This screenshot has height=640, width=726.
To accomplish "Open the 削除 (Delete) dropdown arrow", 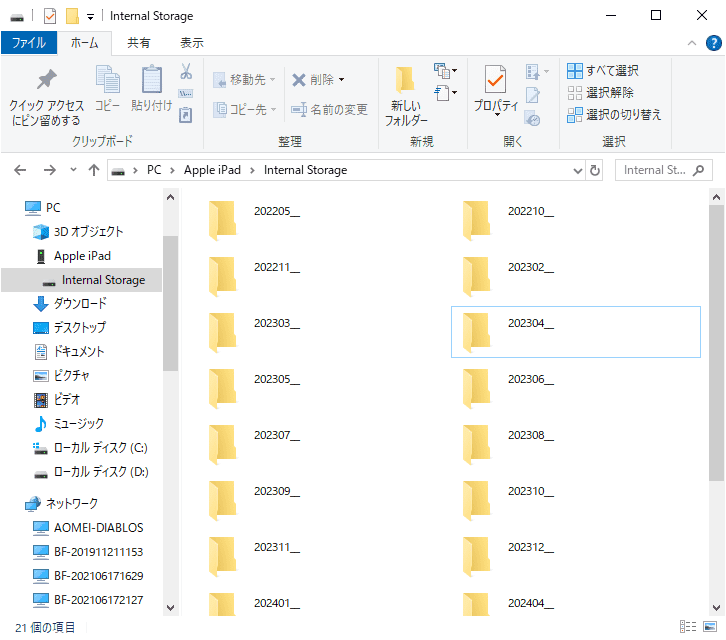I will coord(341,80).
